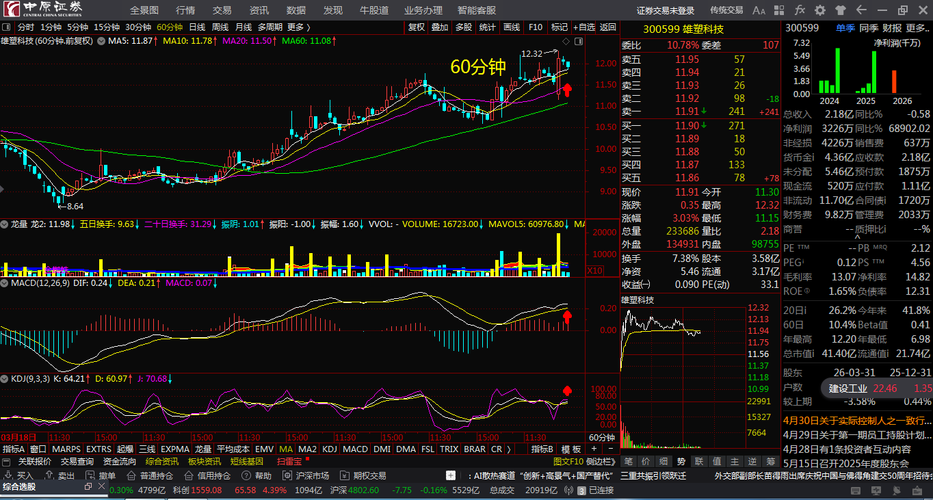Image resolution: width=933 pixels, height=500 pixels.
Task: Toggle 单季 view in financial panel
Action: (x=844, y=27)
